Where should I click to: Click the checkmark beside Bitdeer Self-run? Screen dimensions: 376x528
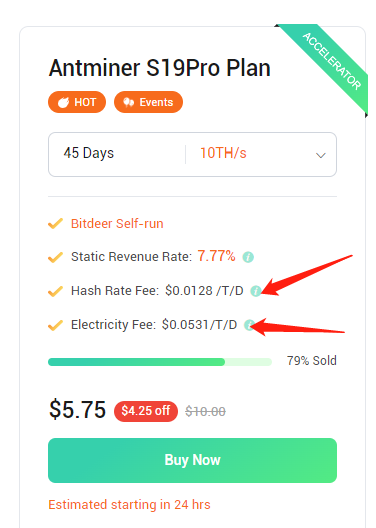[55, 224]
